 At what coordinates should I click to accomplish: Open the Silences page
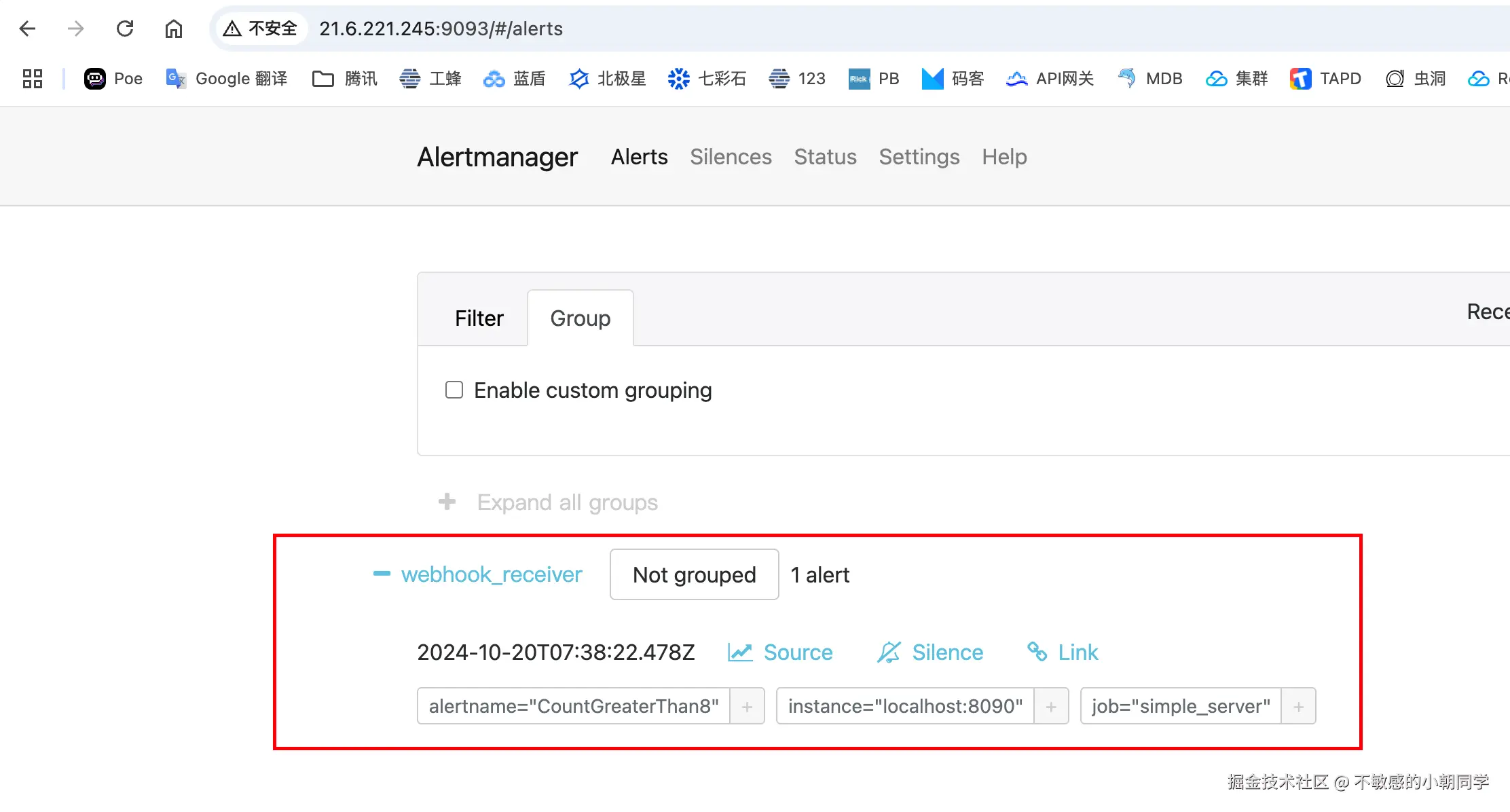[x=731, y=157]
